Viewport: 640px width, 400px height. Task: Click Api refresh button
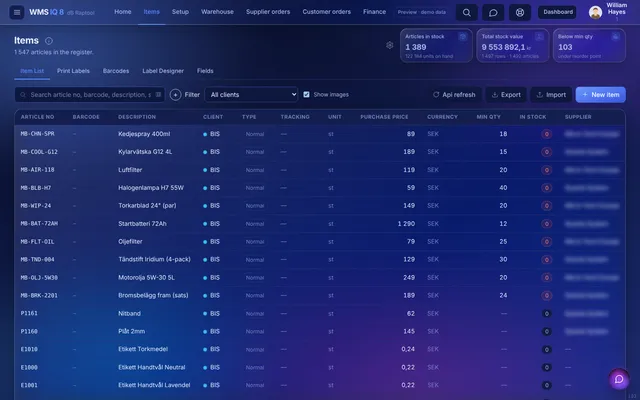454,95
